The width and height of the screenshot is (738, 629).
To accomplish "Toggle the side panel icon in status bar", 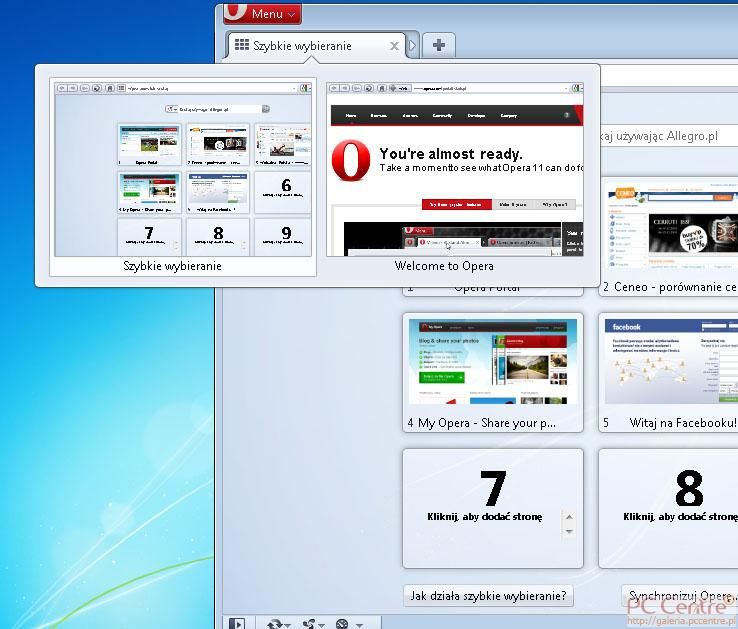I will pos(237,623).
